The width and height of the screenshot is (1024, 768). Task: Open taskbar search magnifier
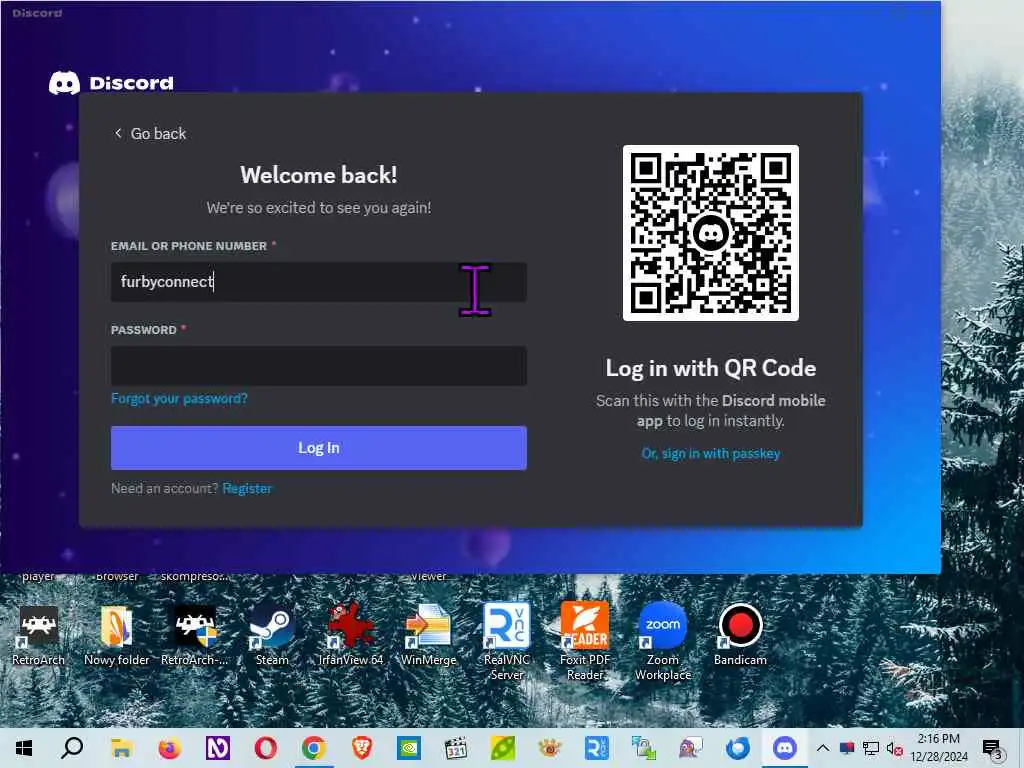[x=72, y=748]
